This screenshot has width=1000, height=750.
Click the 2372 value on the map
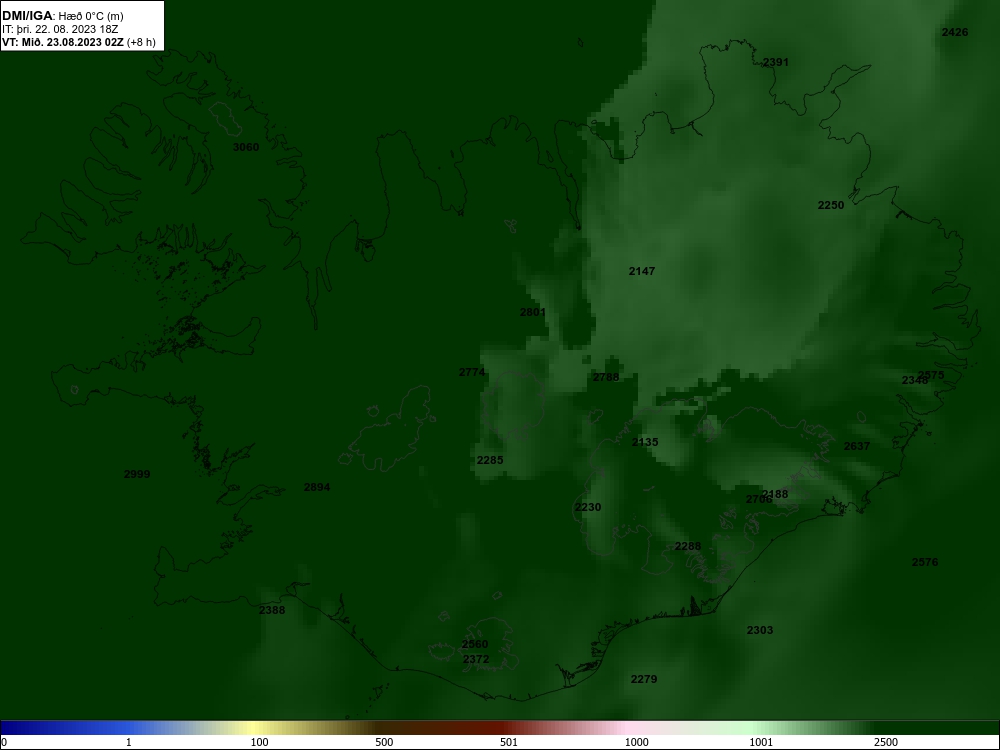tap(476, 659)
